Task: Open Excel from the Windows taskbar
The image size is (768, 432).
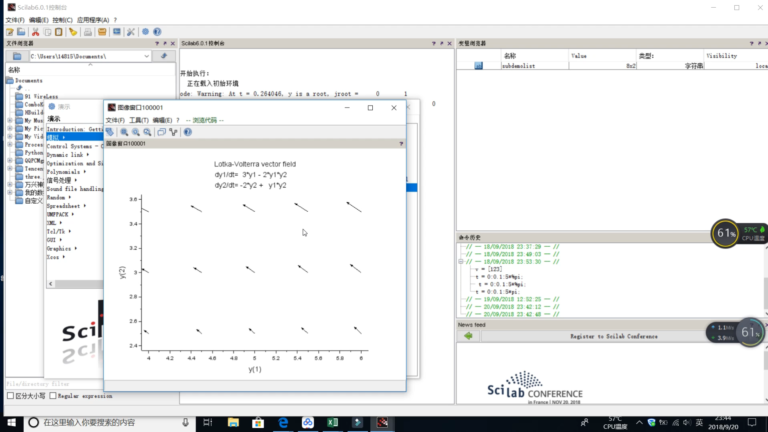Action: (x=333, y=422)
